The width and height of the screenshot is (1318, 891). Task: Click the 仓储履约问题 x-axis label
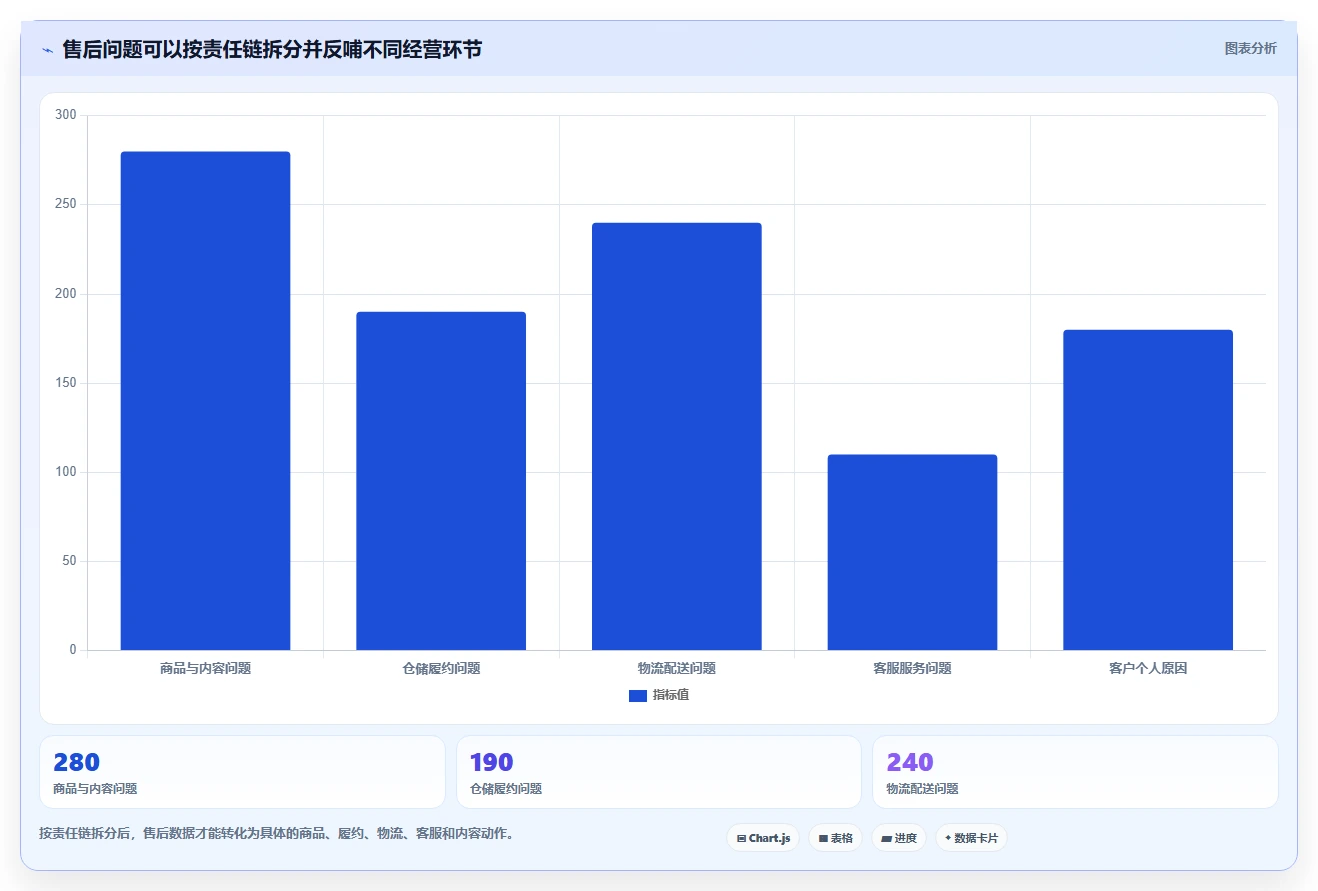tap(441, 668)
